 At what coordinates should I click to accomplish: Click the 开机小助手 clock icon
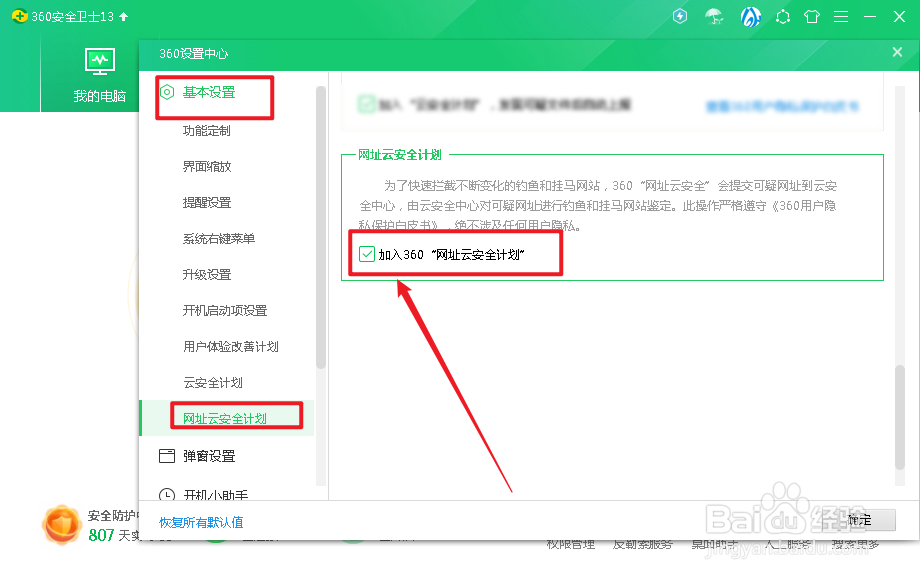pos(167,494)
